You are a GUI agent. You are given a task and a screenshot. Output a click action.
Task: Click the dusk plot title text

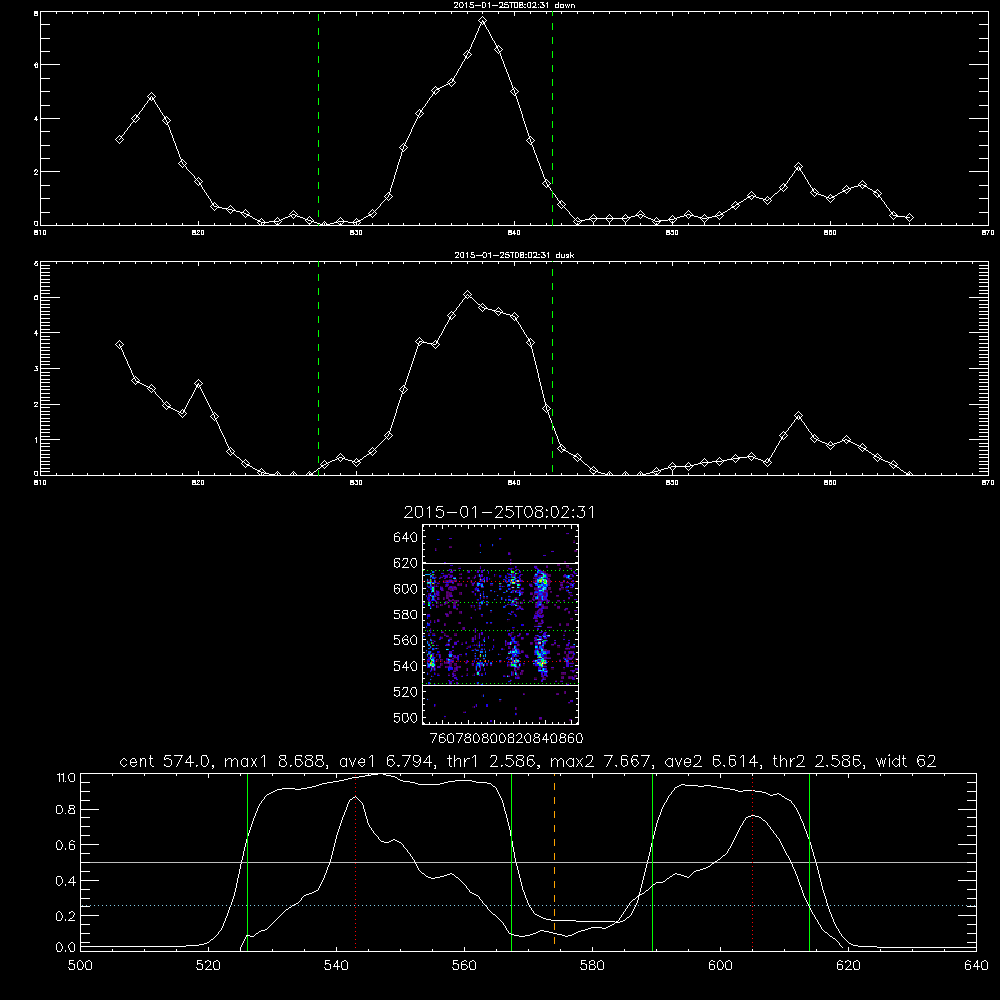pos(514,255)
